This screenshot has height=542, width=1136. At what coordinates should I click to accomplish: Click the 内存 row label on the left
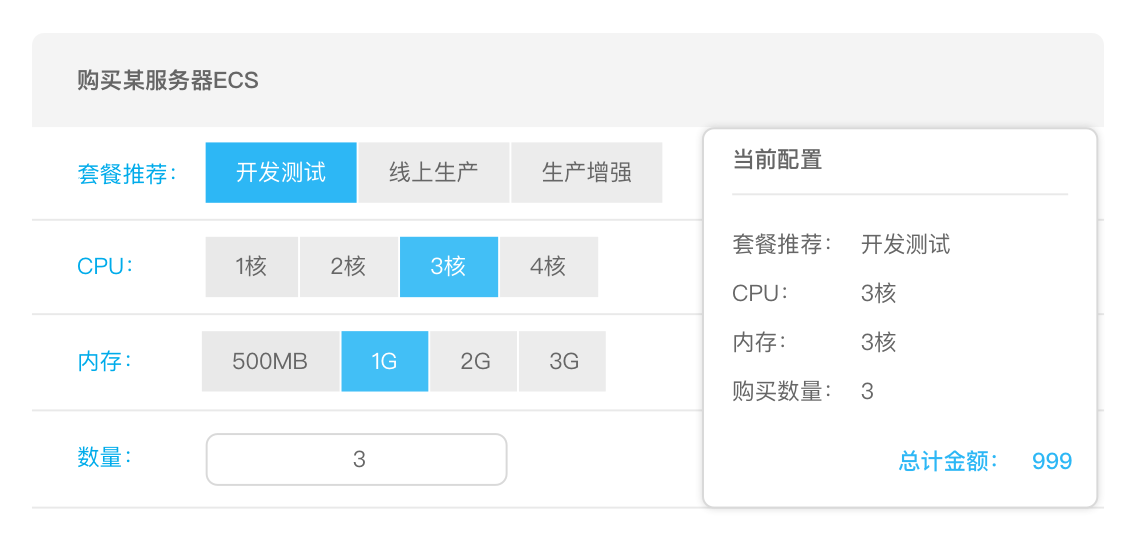[104, 361]
